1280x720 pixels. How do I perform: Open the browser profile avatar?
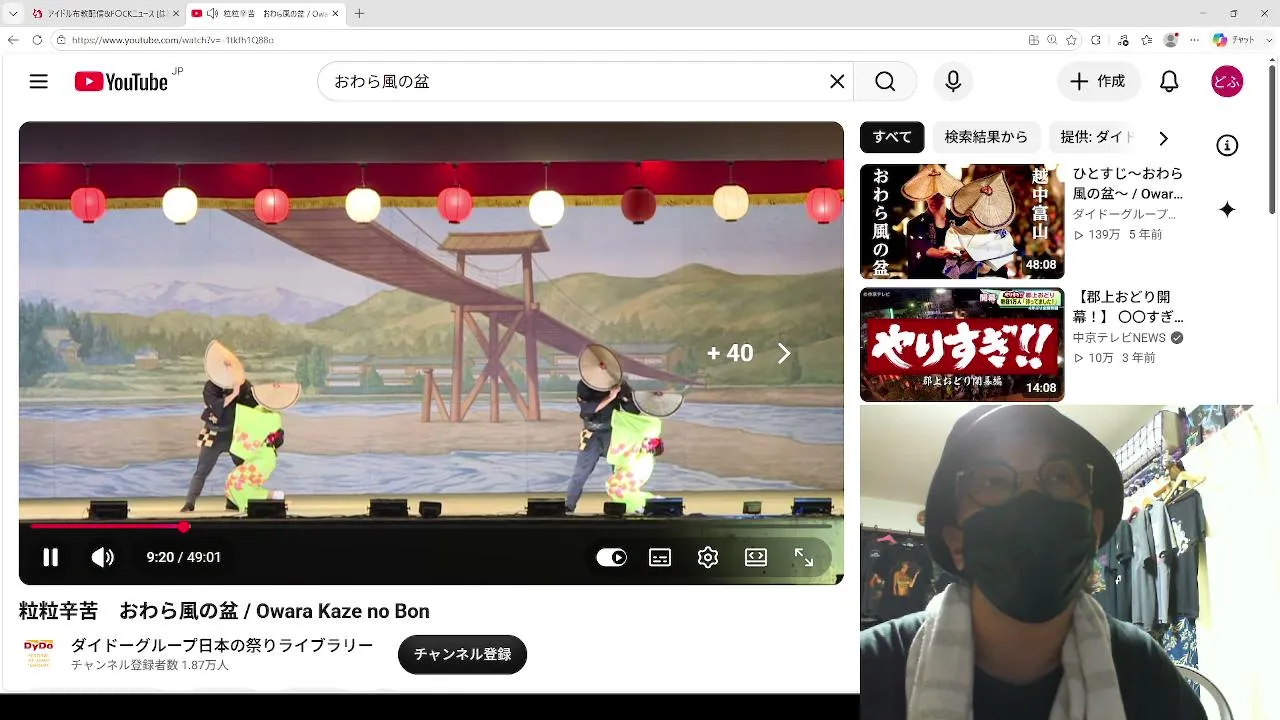pyautogui.click(x=1171, y=40)
